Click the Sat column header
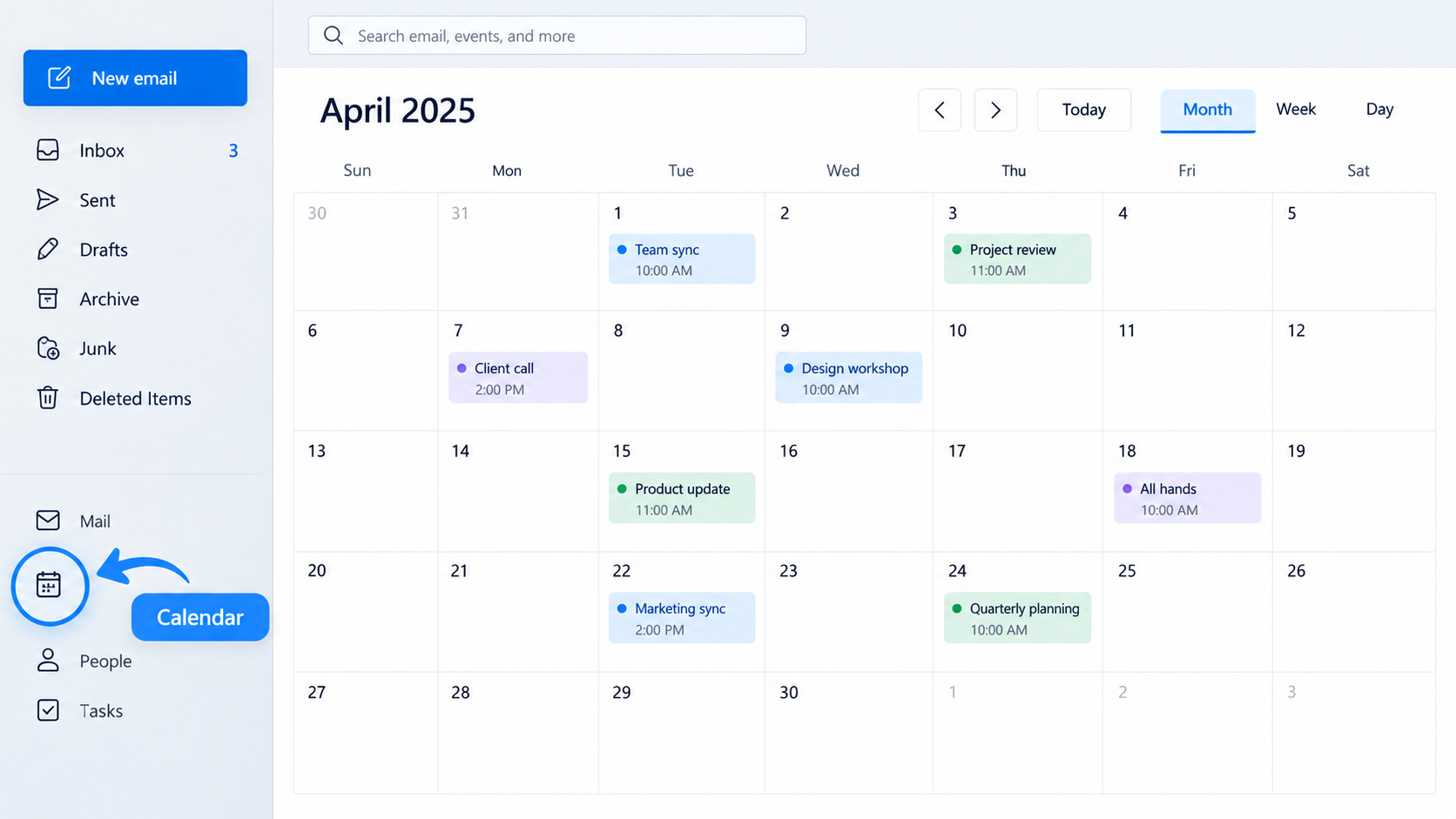The height and width of the screenshot is (819, 1456). tap(1358, 171)
